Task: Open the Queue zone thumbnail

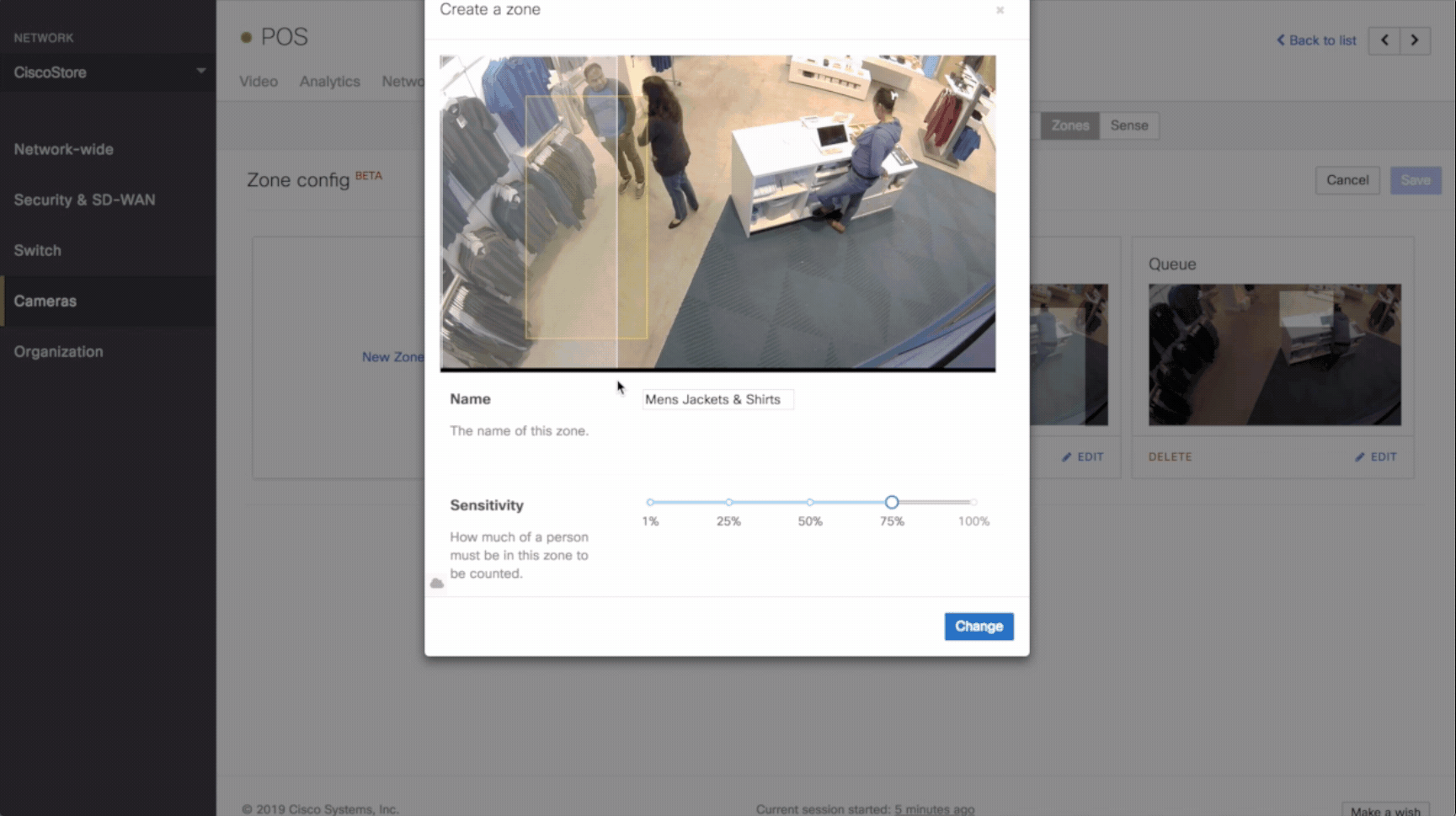Action: pos(1274,355)
